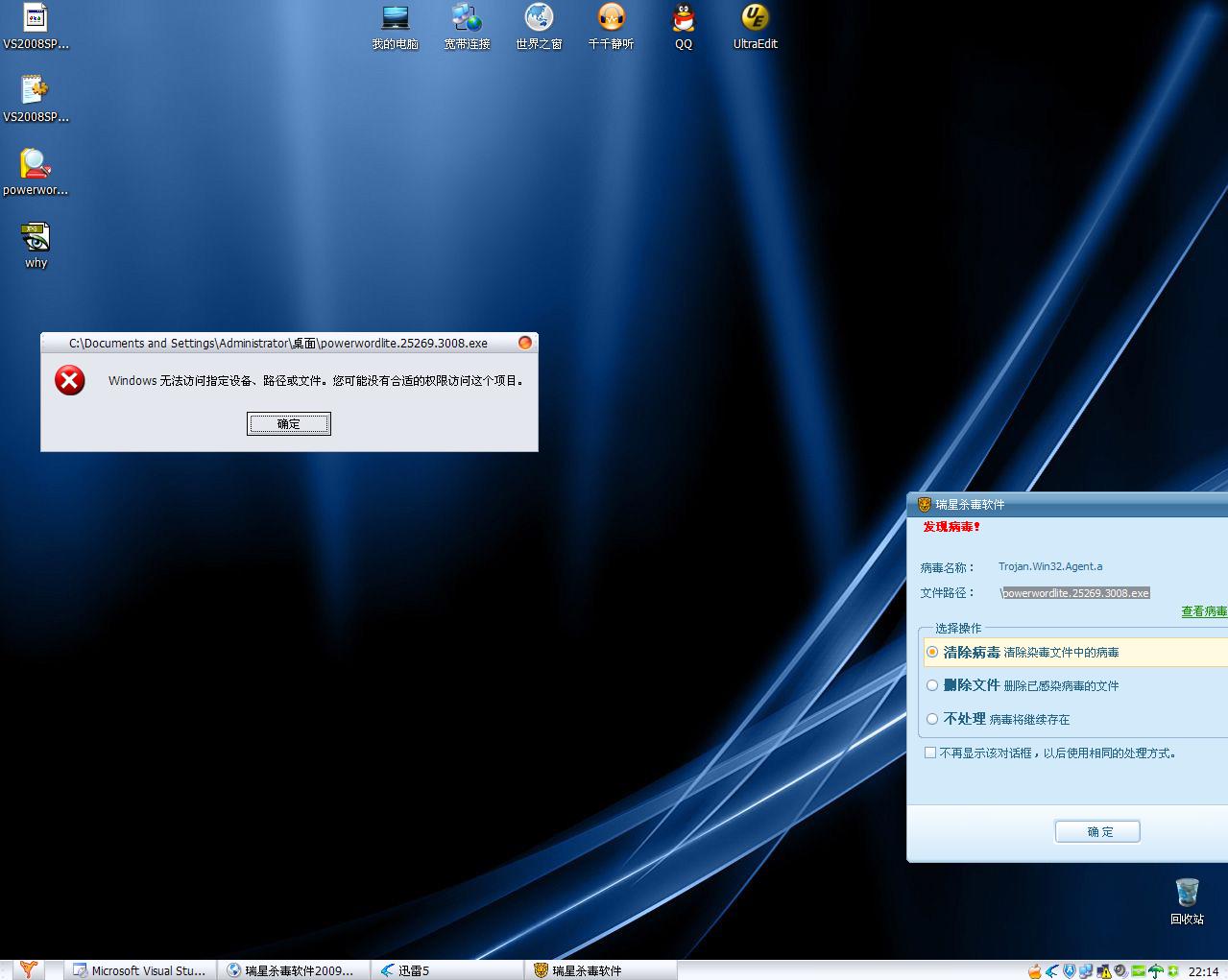
Task: Select the powerwor... desktop installer icon
Action: (36, 165)
